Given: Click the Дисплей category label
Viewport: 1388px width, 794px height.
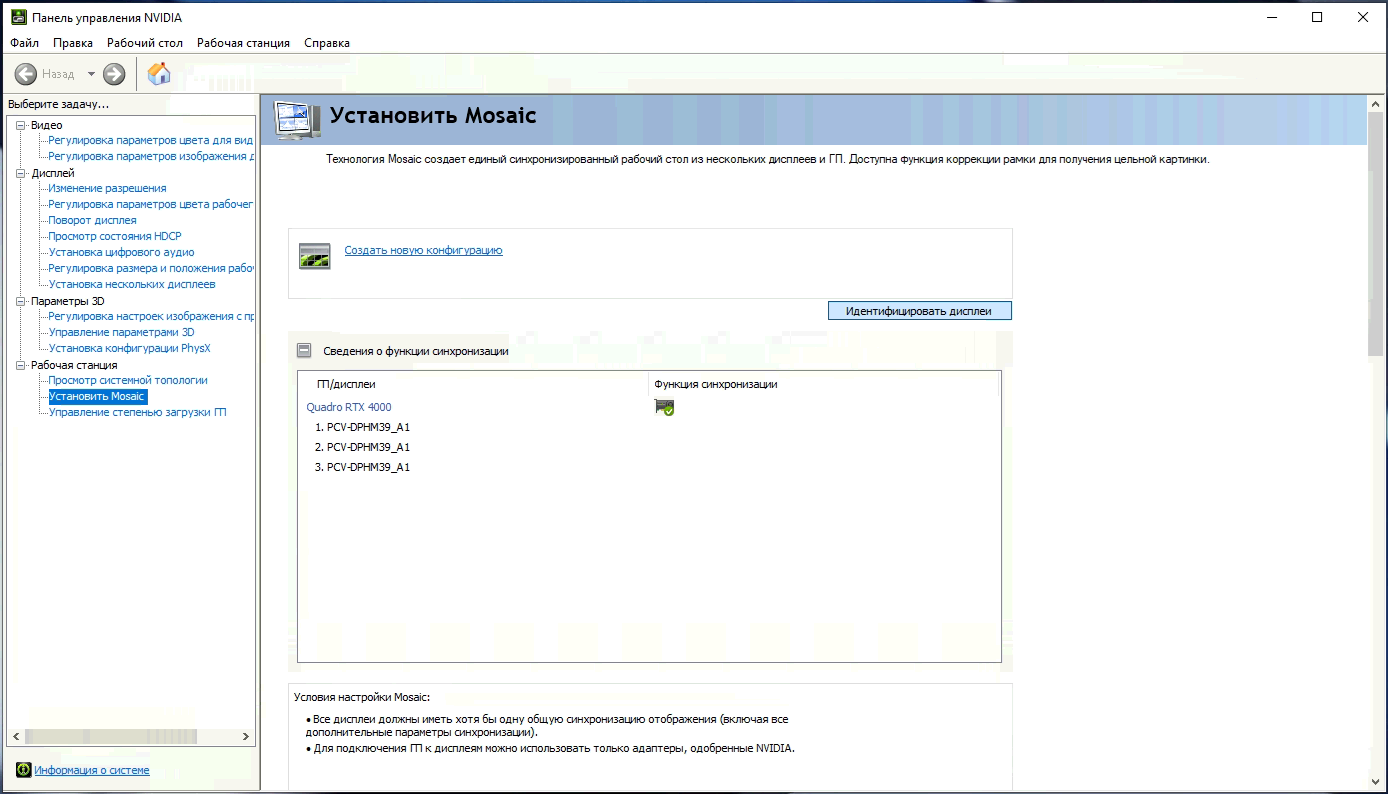Looking at the screenshot, I should (52, 173).
